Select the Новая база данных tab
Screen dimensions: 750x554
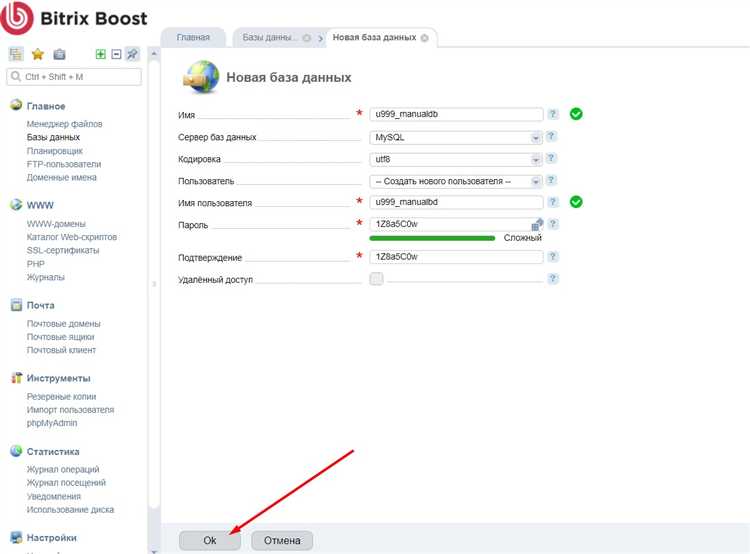[375, 37]
